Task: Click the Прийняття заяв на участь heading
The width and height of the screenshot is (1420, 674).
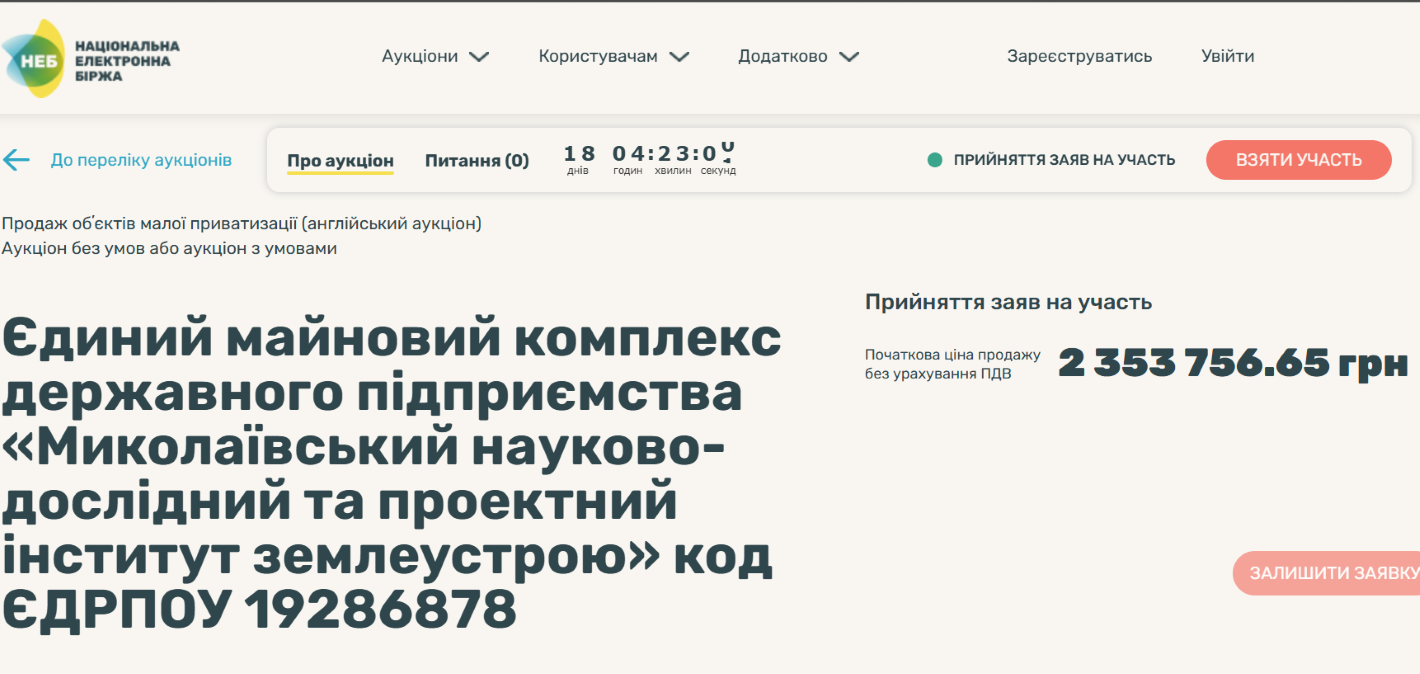Action: pos(1008,302)
